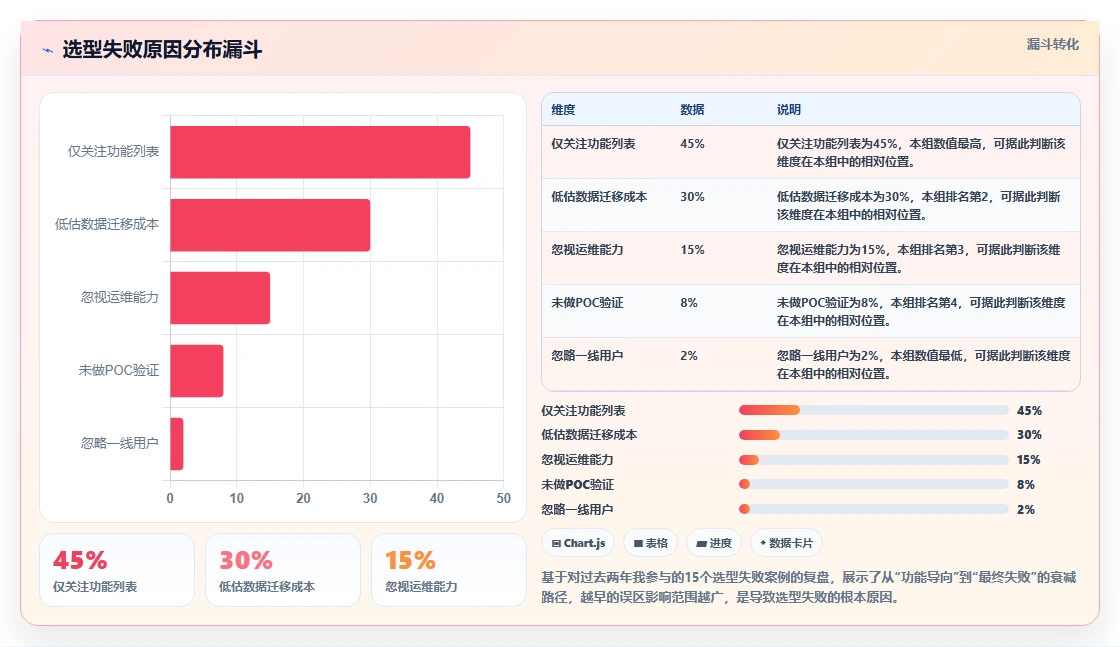Click the Chart.js chip
1120x647 pixels.
pos(578,543)
